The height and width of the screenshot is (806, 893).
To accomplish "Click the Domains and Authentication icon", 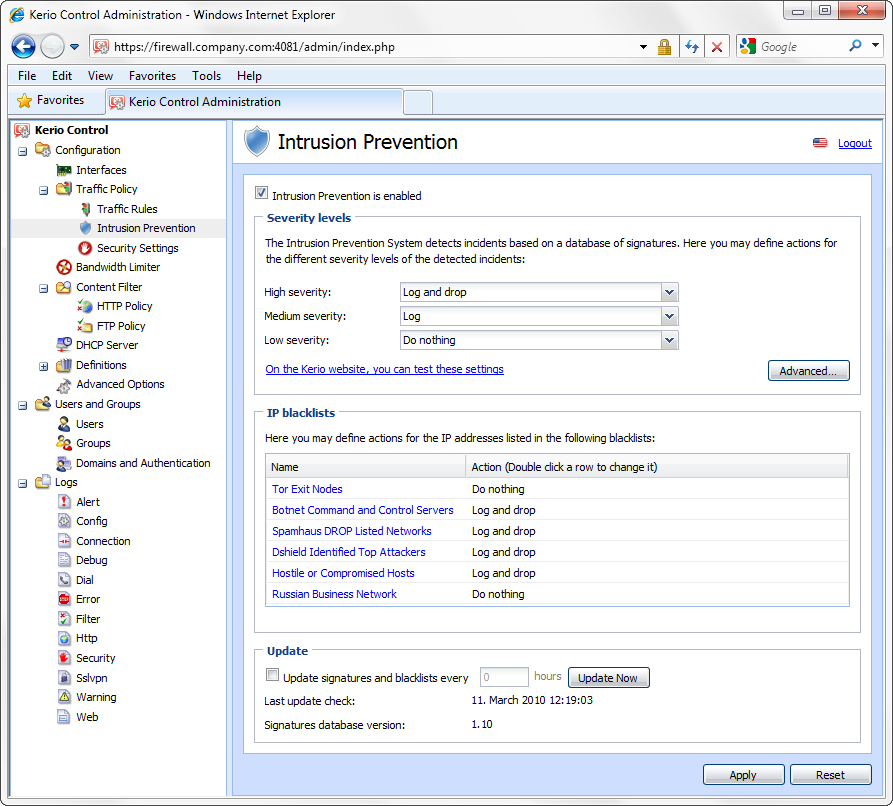I will point(64,463).
